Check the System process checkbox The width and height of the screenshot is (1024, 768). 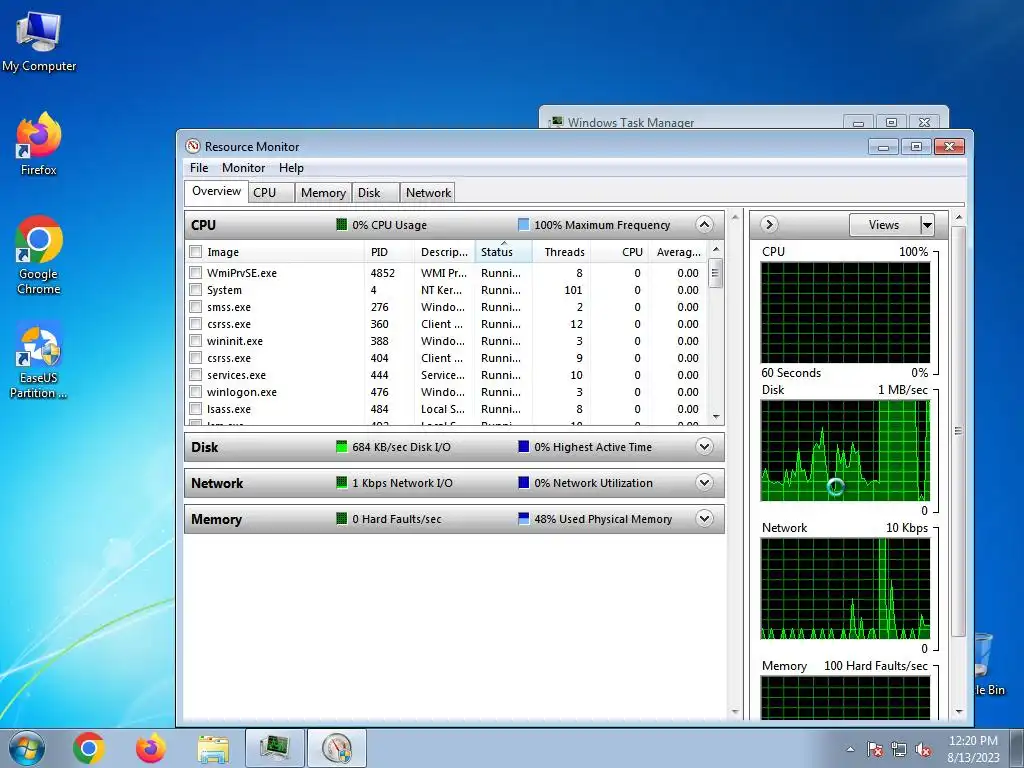point(195,289)
